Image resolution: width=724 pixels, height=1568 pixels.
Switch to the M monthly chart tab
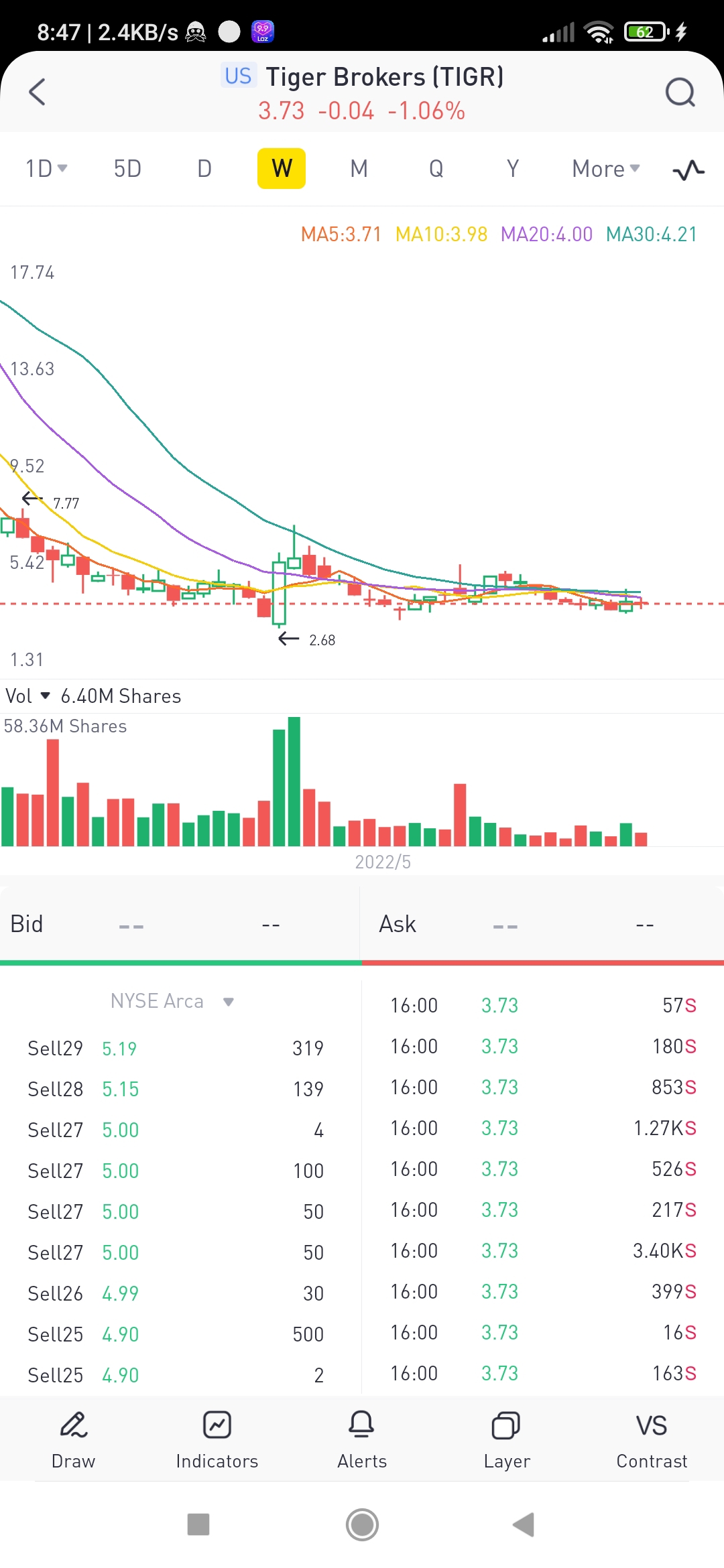(359, 169)
